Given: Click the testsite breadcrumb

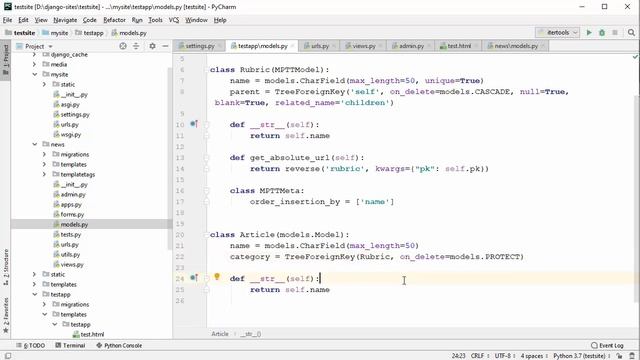Looking at the screenshot, I should 20,33.
